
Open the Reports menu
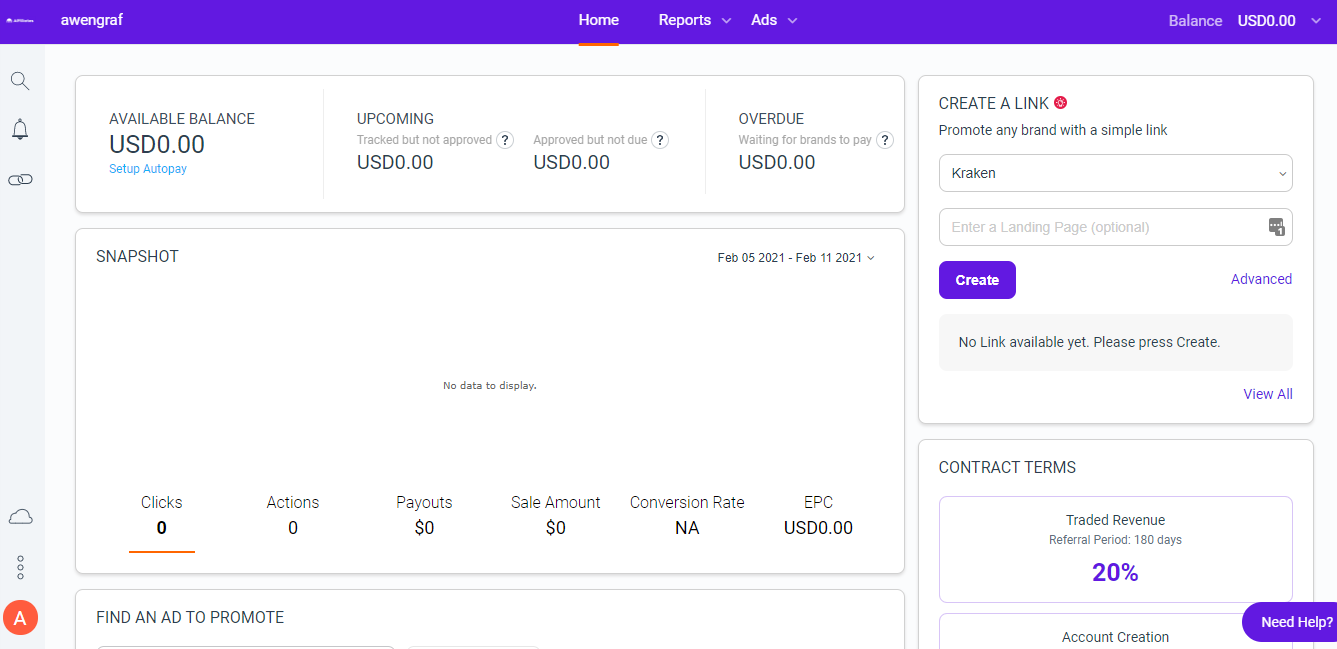[x=694, y=21]
